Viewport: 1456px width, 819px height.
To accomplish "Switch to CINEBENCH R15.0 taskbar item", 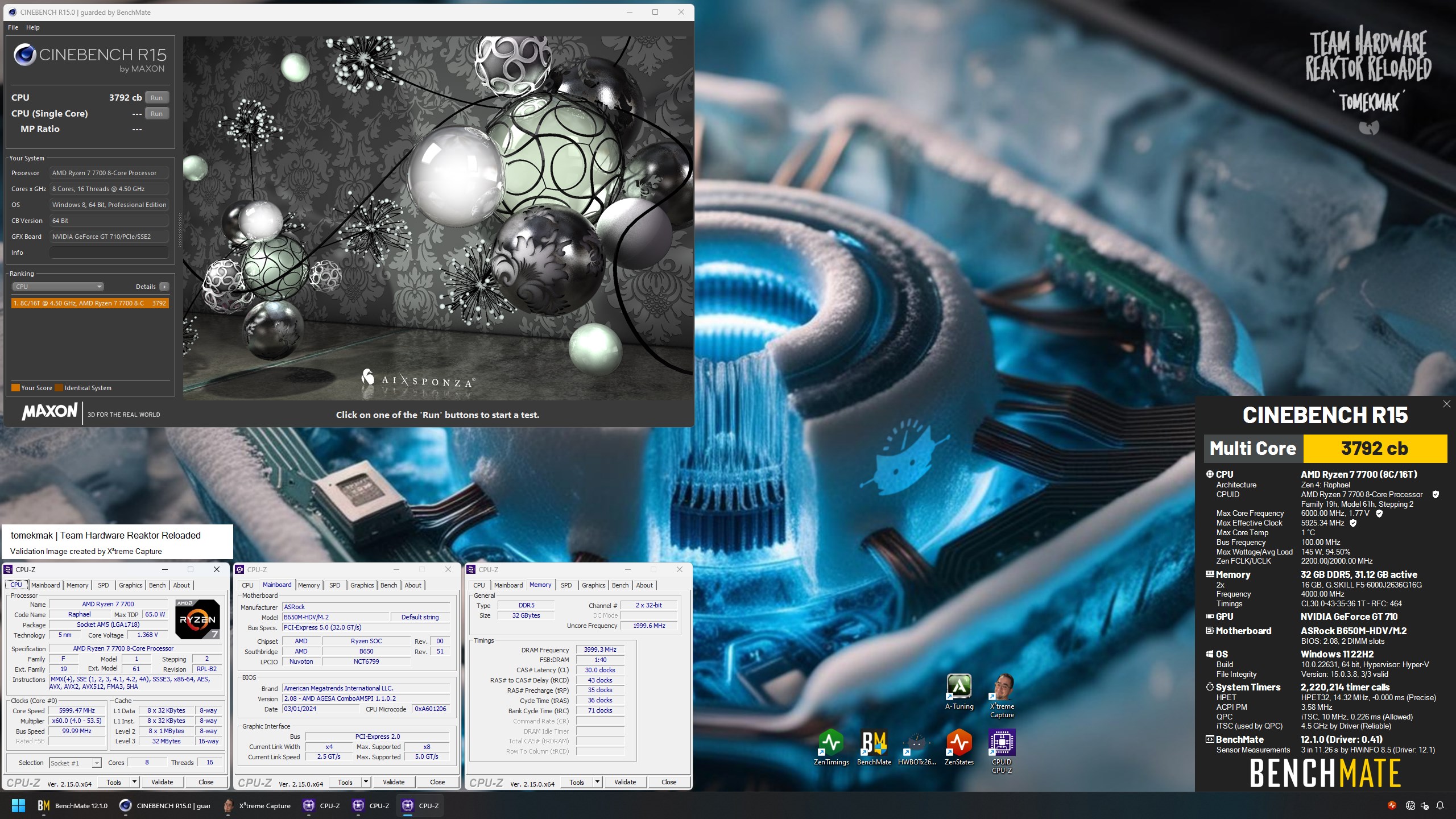I will [x=165, y=805].
